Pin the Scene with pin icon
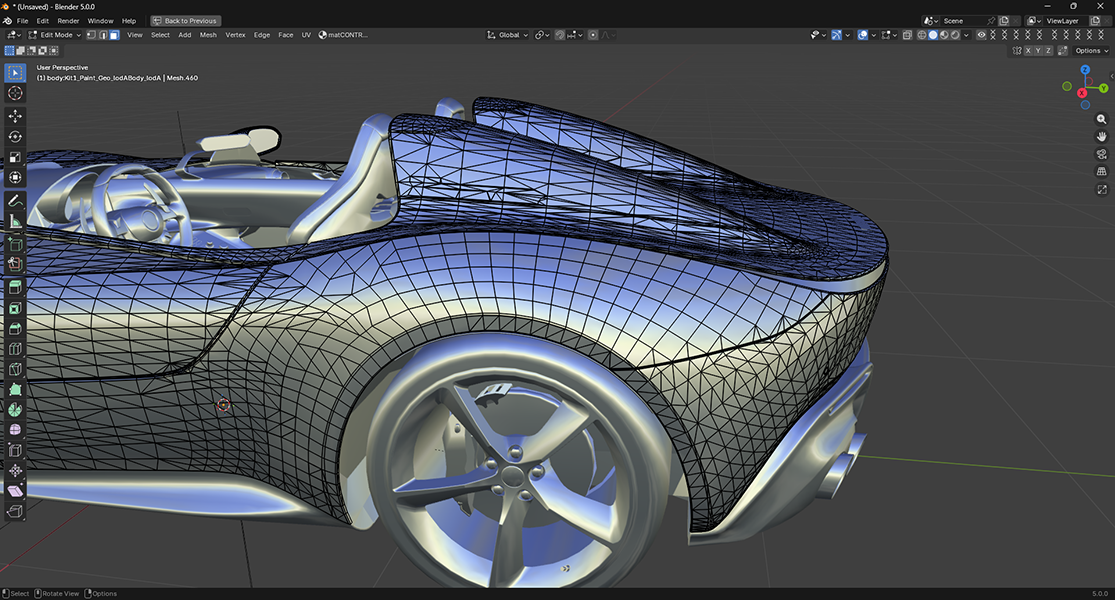Screen dimensions: 1115x600 tap(991, 21)
